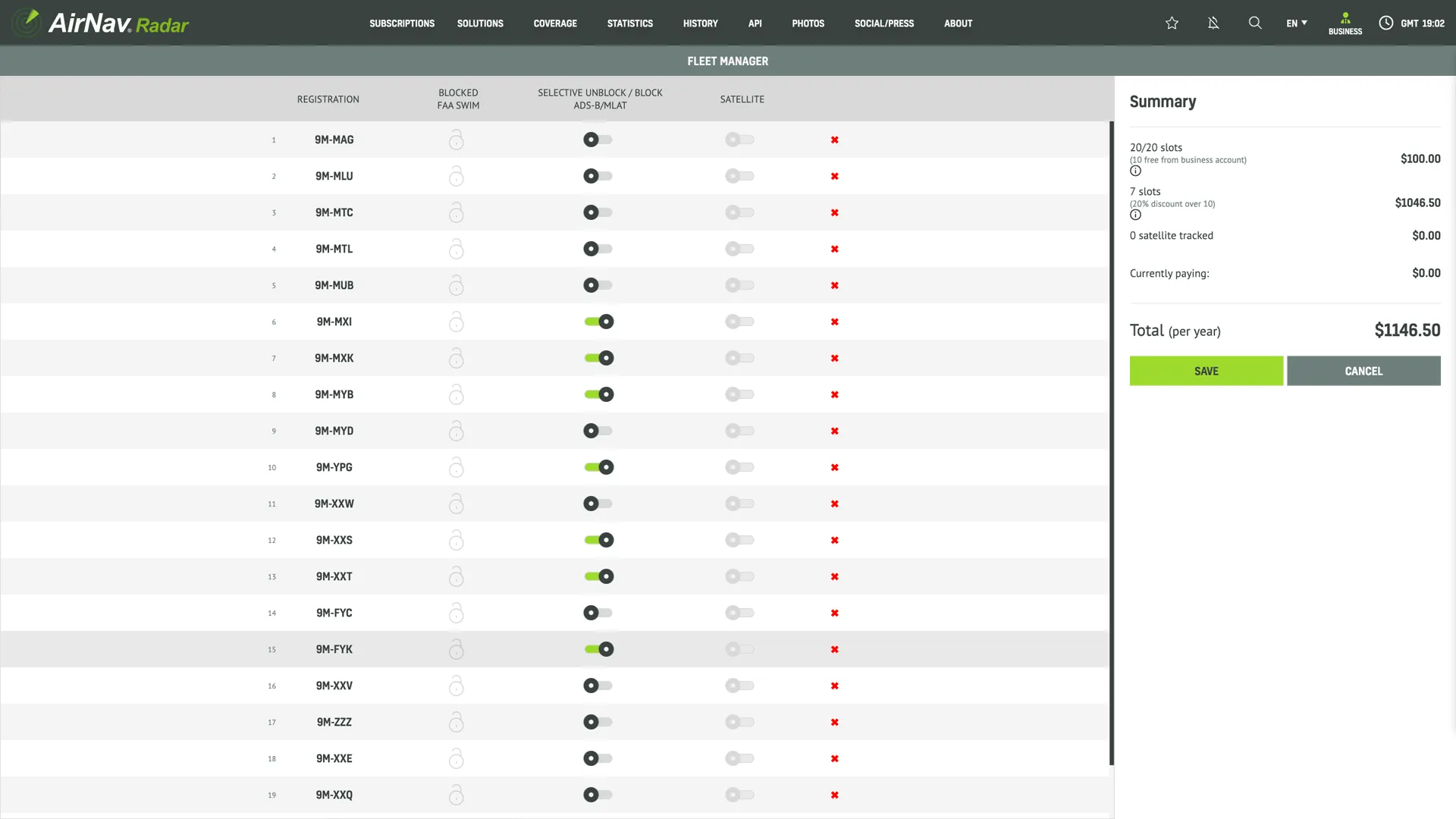Disable ADS-B/MLAT toggle for 9M-MXK

click(598, 358)
